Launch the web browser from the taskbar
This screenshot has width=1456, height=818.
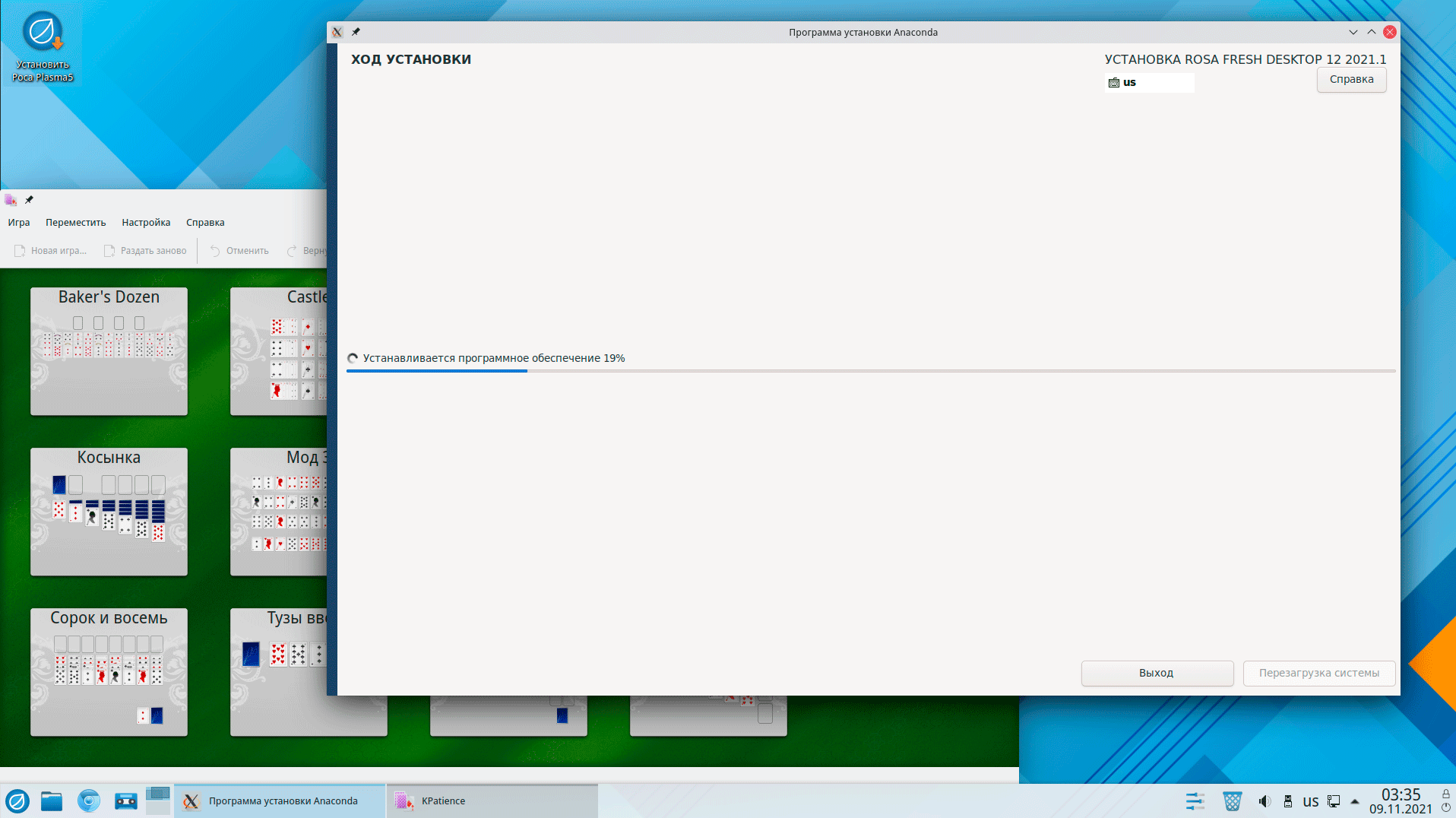[89, 801]
